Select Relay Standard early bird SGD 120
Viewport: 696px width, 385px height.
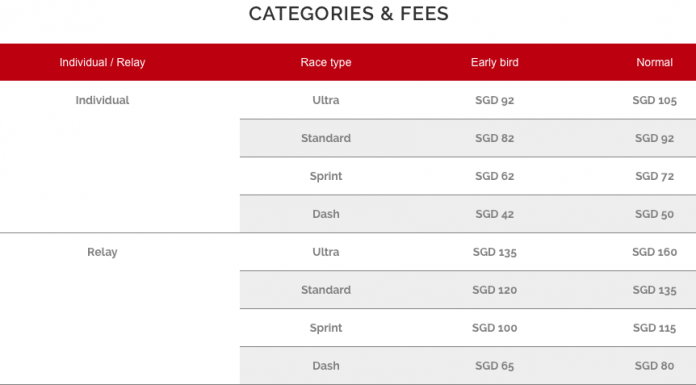494,290
